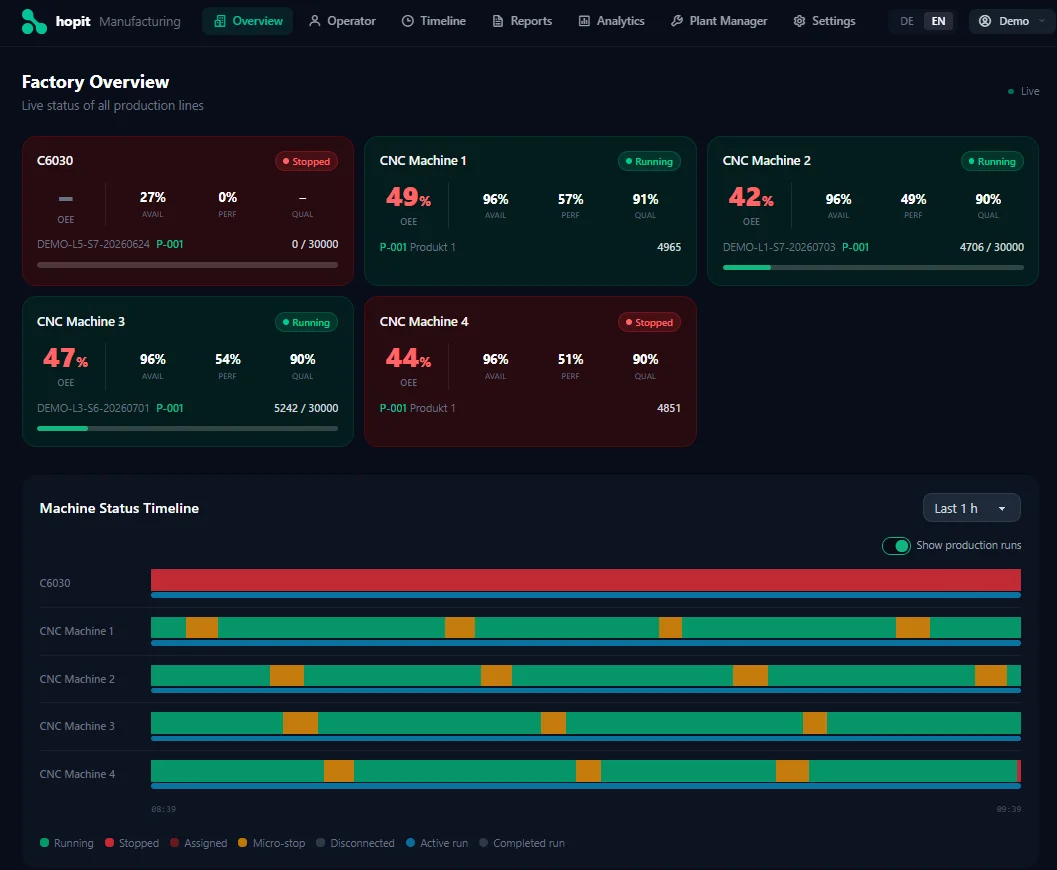
Task: Click C6030 27% AVAIL value
Action: click(x=152, y=197)
